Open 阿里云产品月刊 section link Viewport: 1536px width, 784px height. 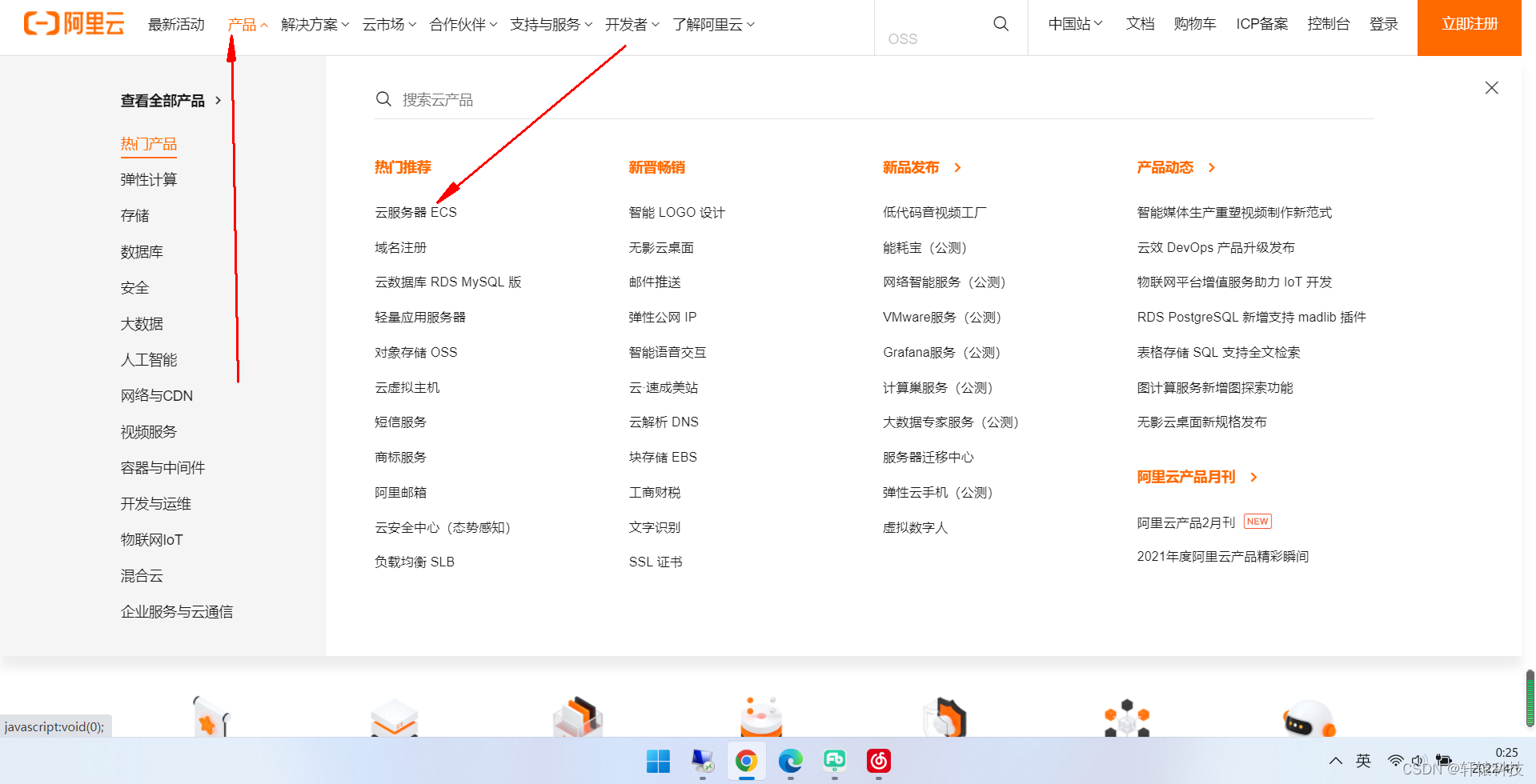[1197, 478]
